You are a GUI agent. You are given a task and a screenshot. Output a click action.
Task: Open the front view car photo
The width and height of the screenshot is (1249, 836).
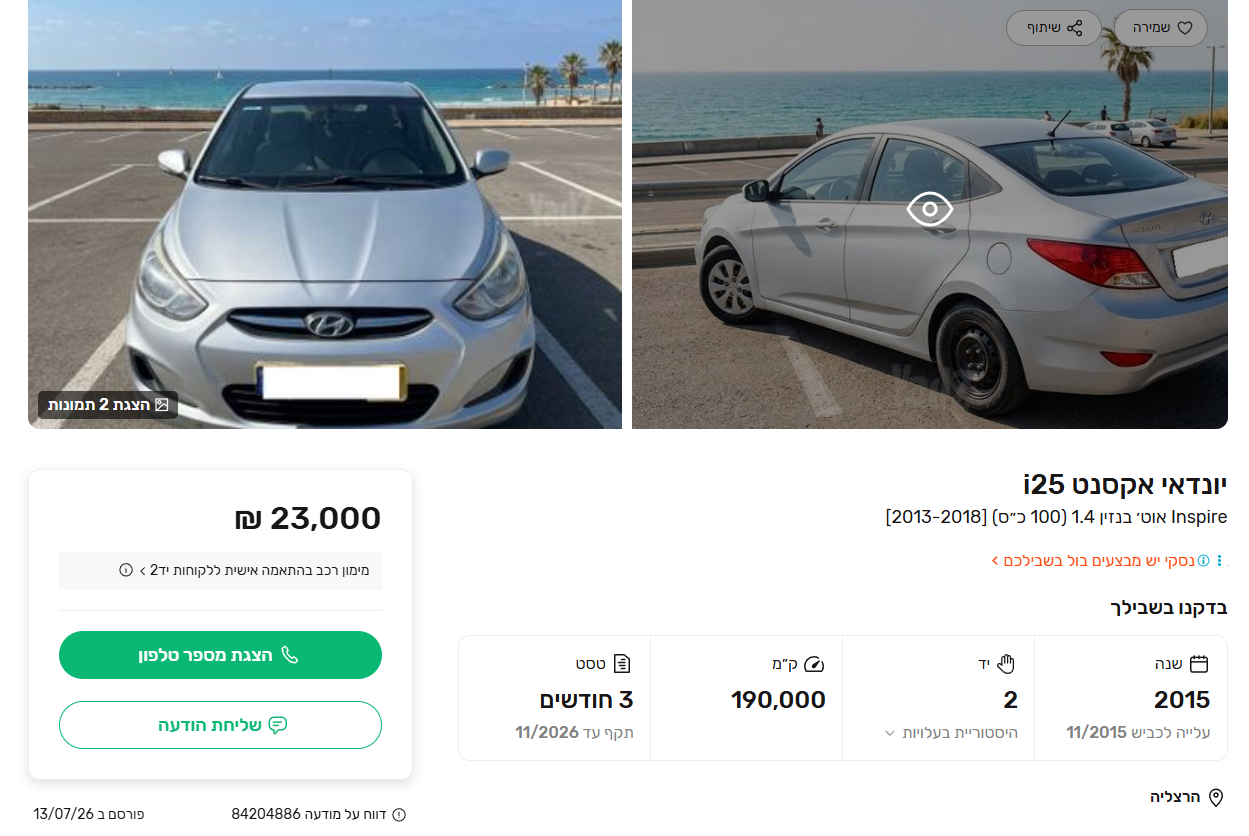[325, 214]
